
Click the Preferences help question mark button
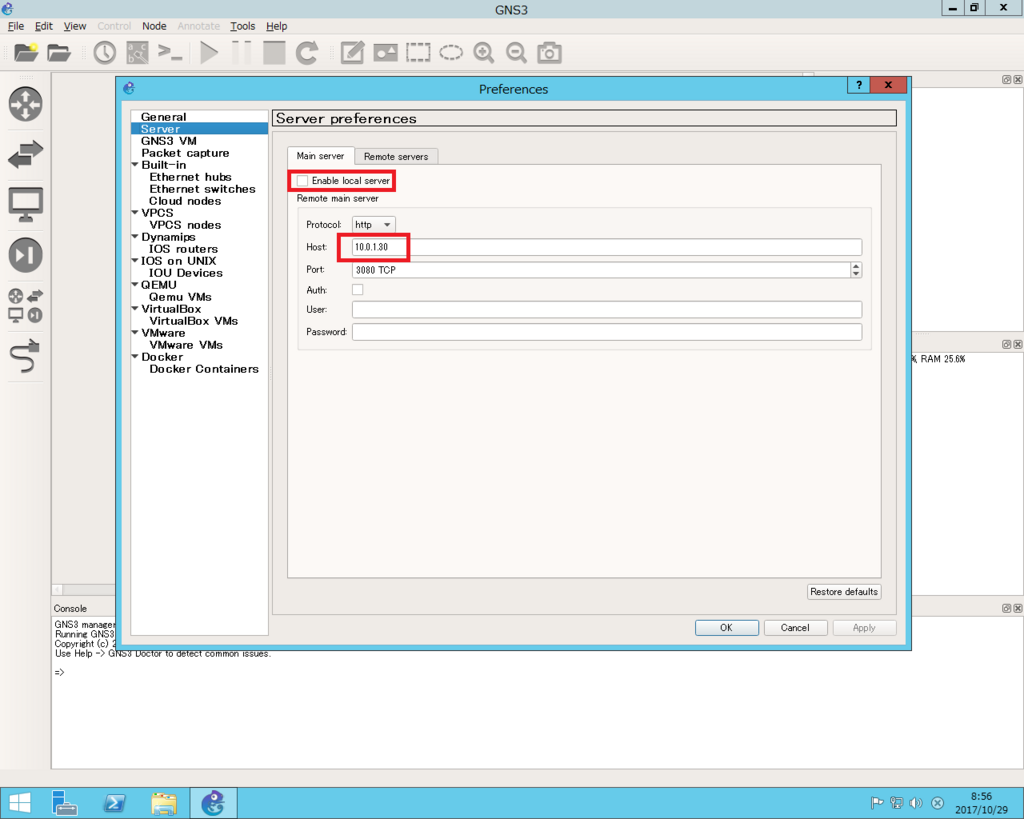coord(859,85)
